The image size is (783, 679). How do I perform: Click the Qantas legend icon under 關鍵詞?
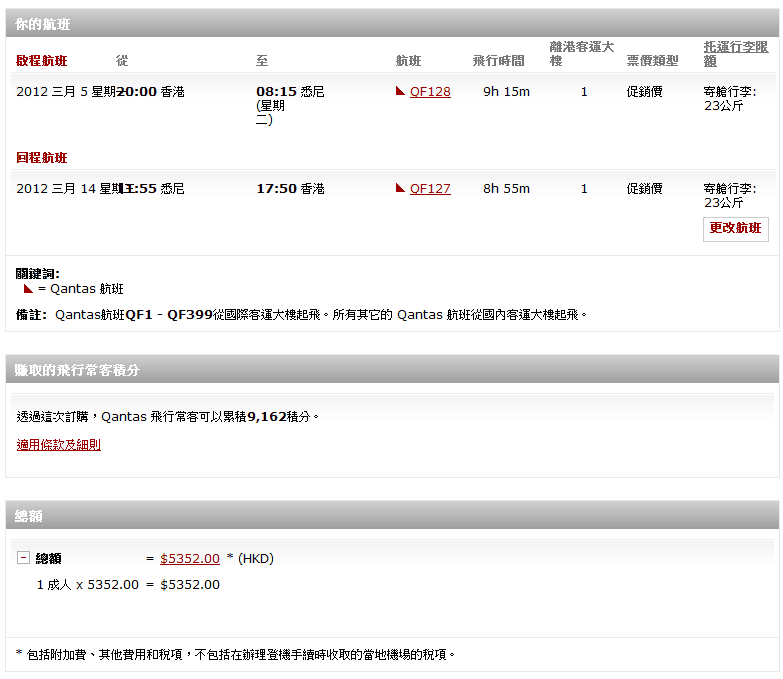pyautogui.click(x=28, y=289)
